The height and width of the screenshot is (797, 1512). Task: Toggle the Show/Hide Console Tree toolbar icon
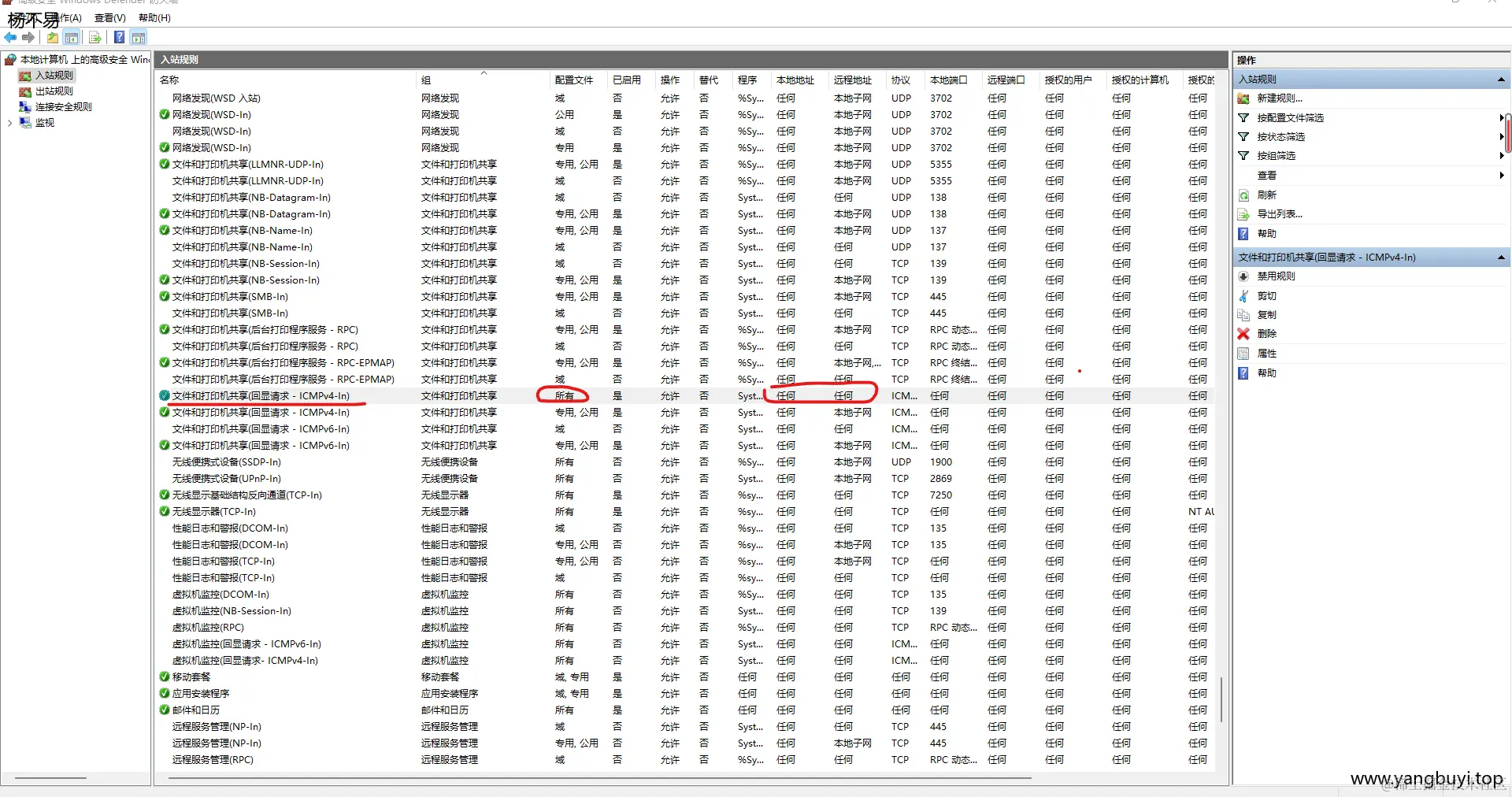point(72,37)
